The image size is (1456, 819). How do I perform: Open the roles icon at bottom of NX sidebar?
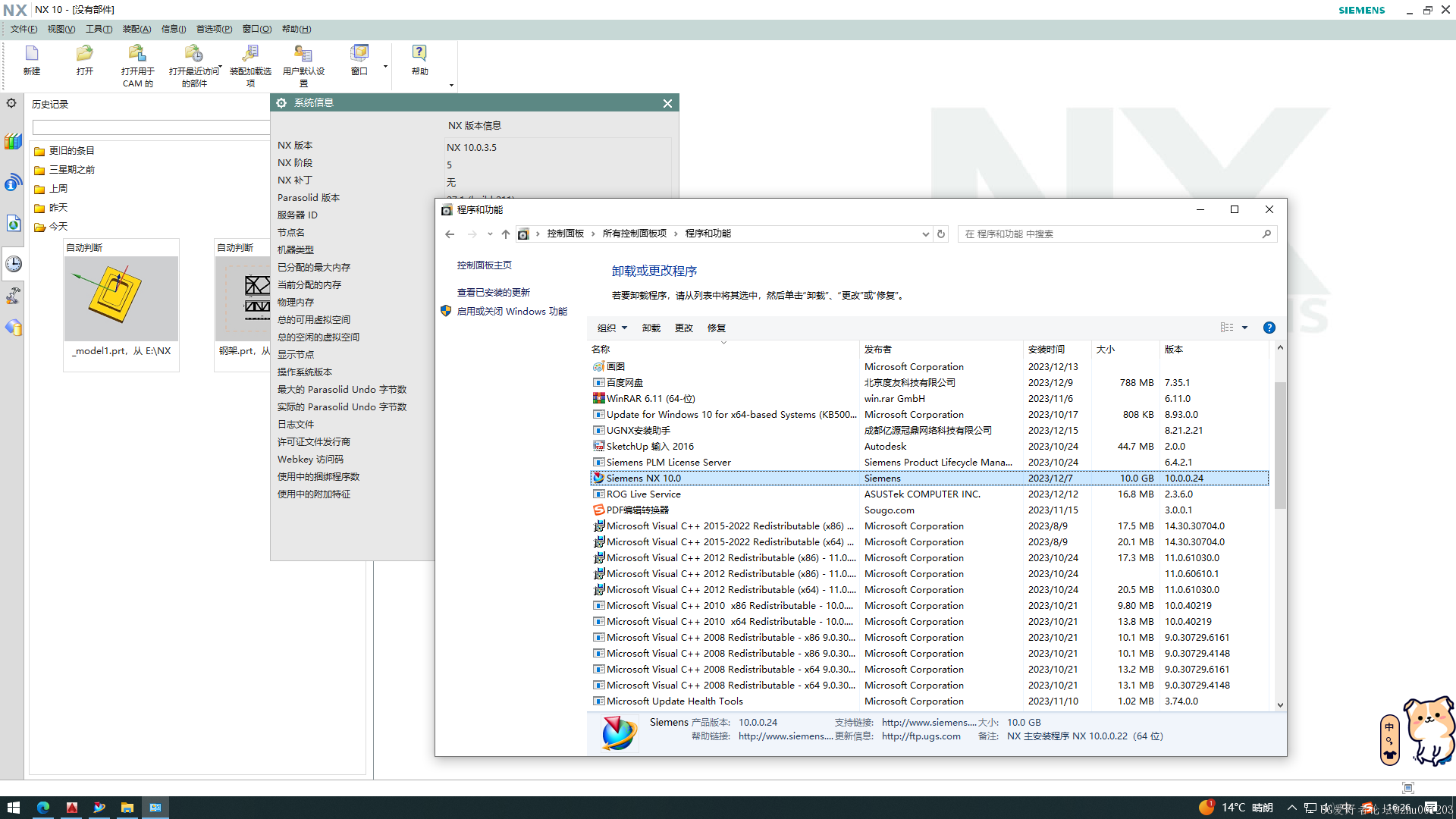coord(13,328)
